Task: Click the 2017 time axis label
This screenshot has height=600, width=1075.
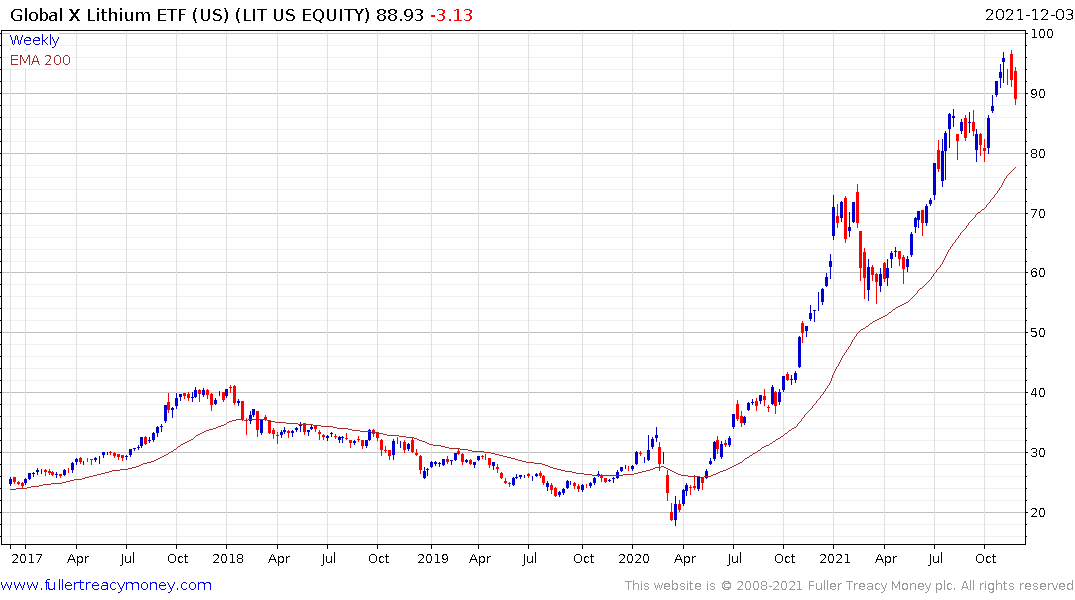Action: tap(27, 559)
